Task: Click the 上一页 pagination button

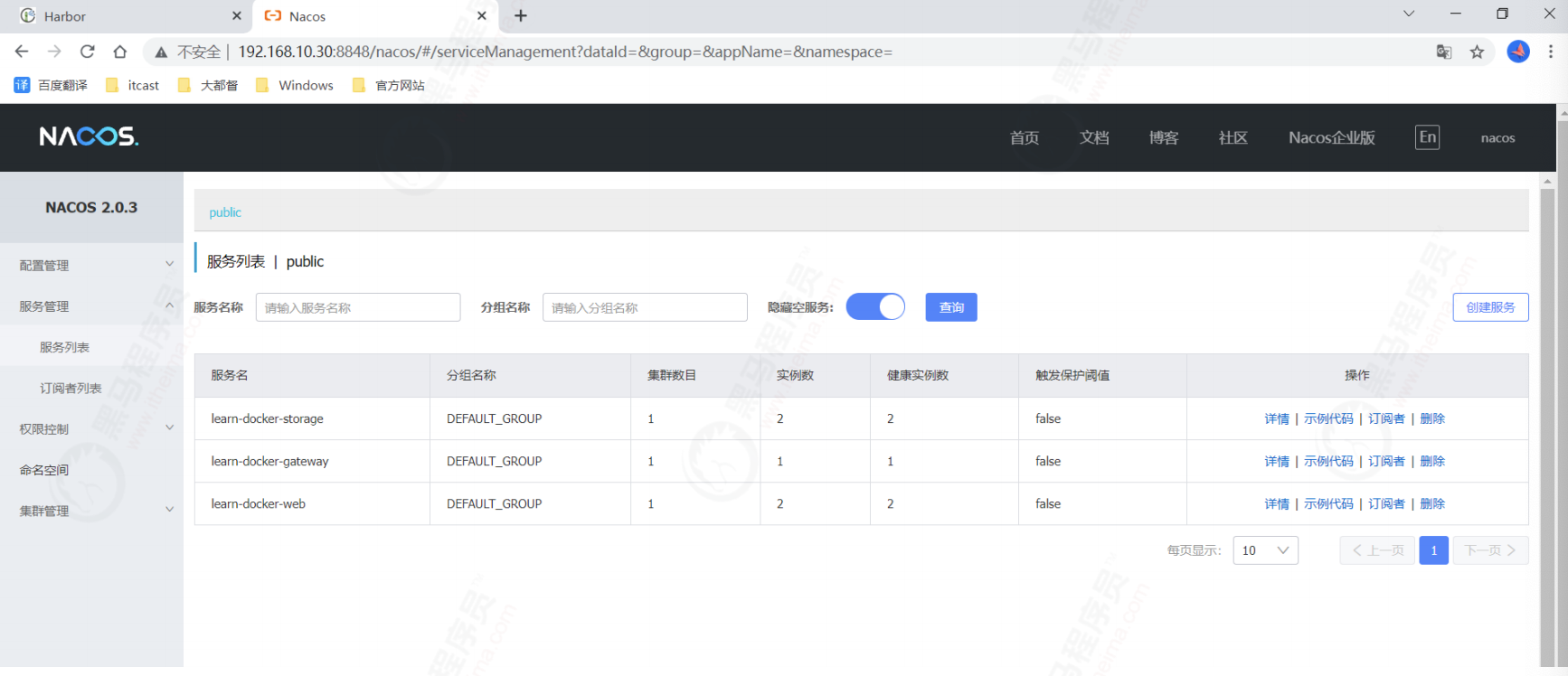Action: [1377, 550]
